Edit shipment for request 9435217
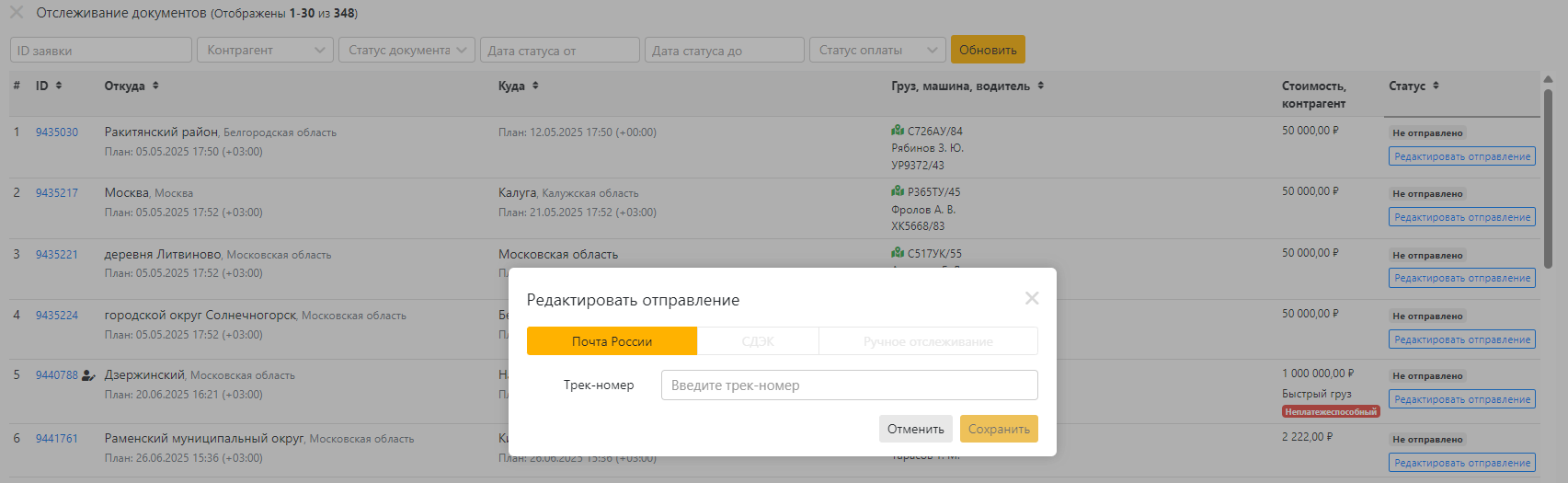The height and width of the screenshot is (483, 1568). point(1462,217)
